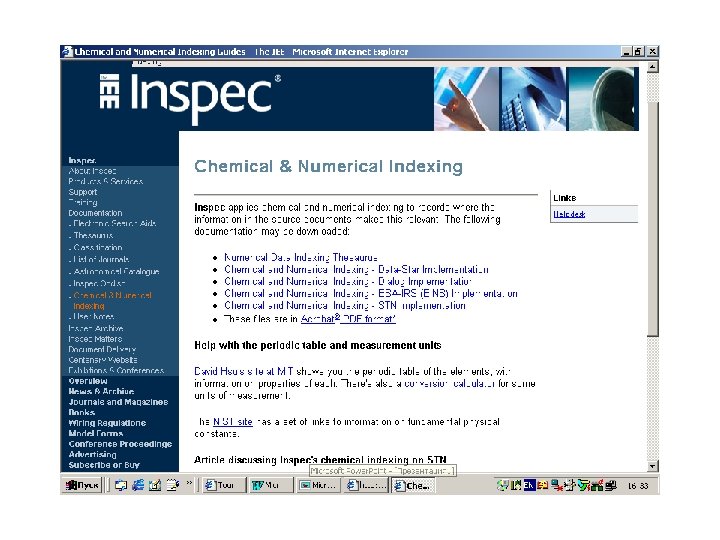Open 'Inspec Archive' in the sidebar
The height and width of the screenshot is (540, 720).
(96, 328)
